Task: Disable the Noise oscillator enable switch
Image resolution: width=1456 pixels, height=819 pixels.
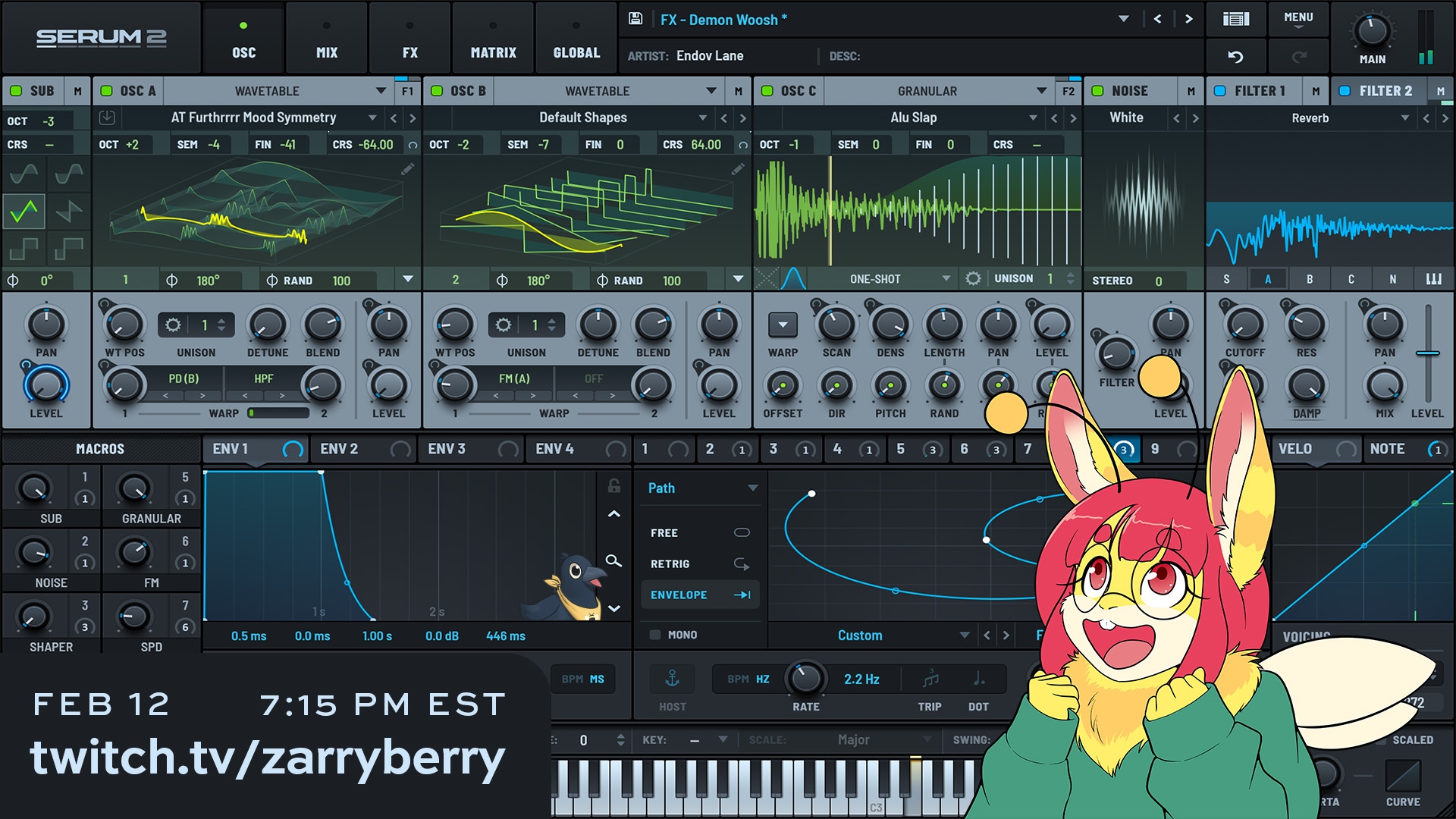Action: [1097, 91]
